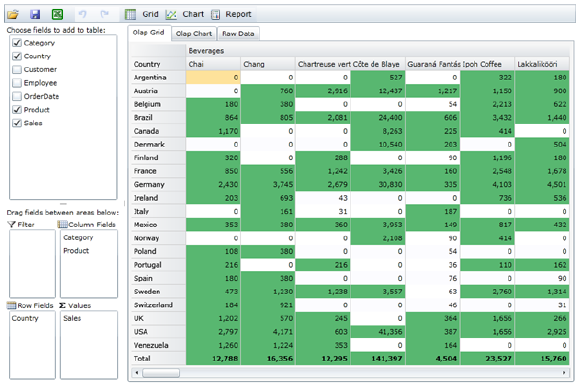The height and width of the screenshot is (383, 576).
Task: Click the Beverages column group header
Action: (206, 51)
